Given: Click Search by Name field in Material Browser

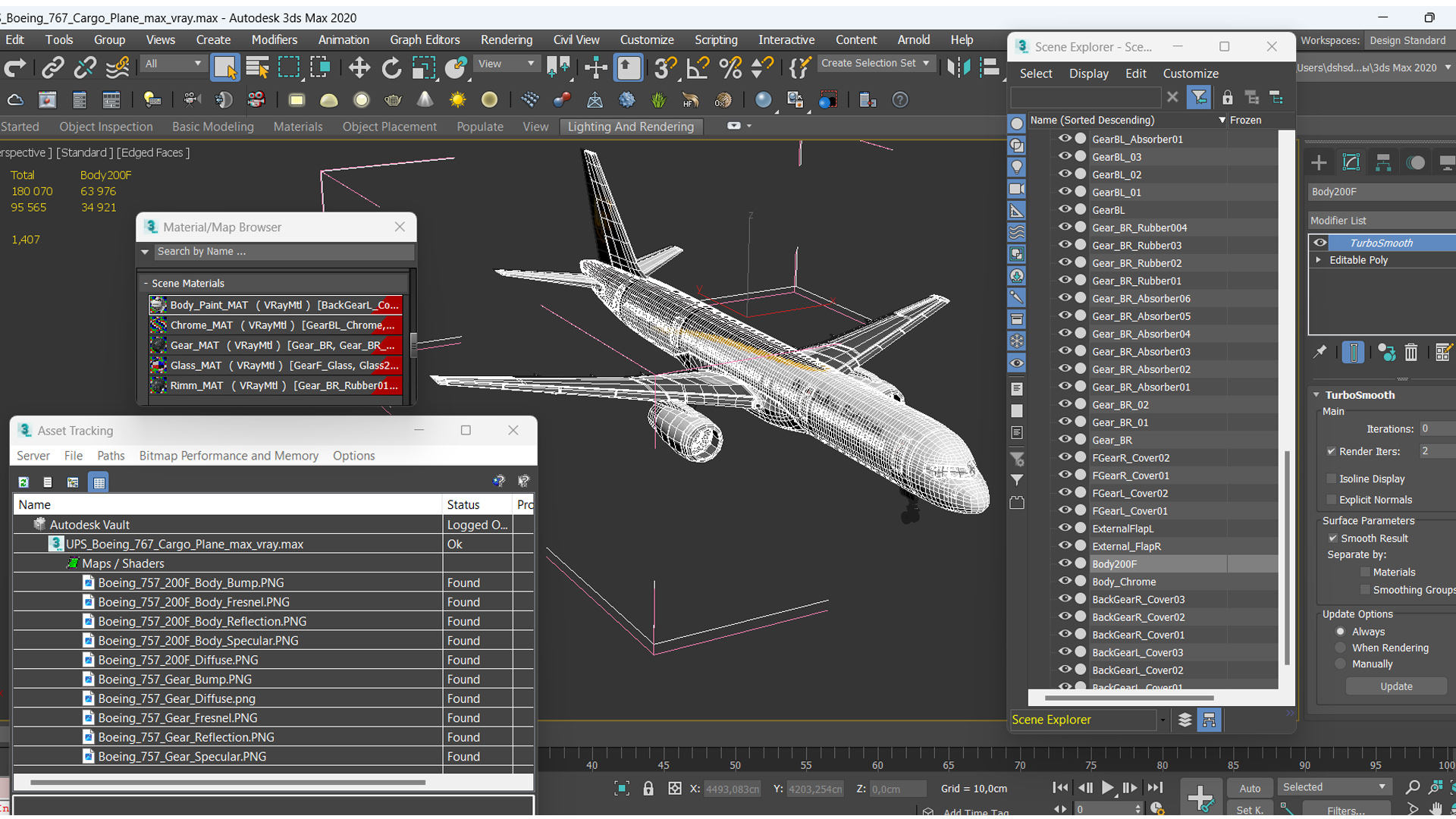Looking at the screenshot, I should pos(284,252).
